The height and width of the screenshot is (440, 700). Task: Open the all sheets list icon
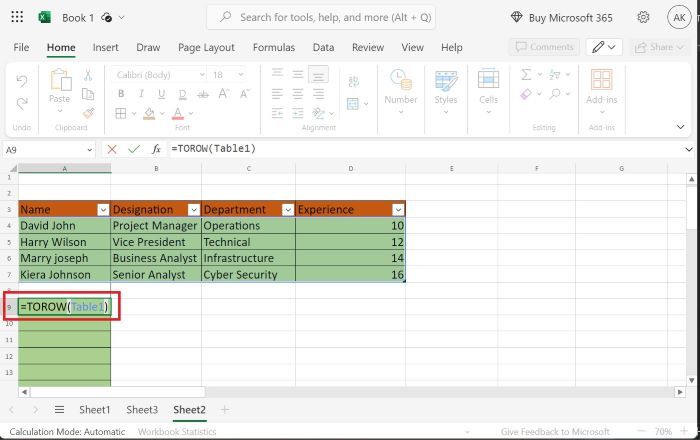(59, 410)
